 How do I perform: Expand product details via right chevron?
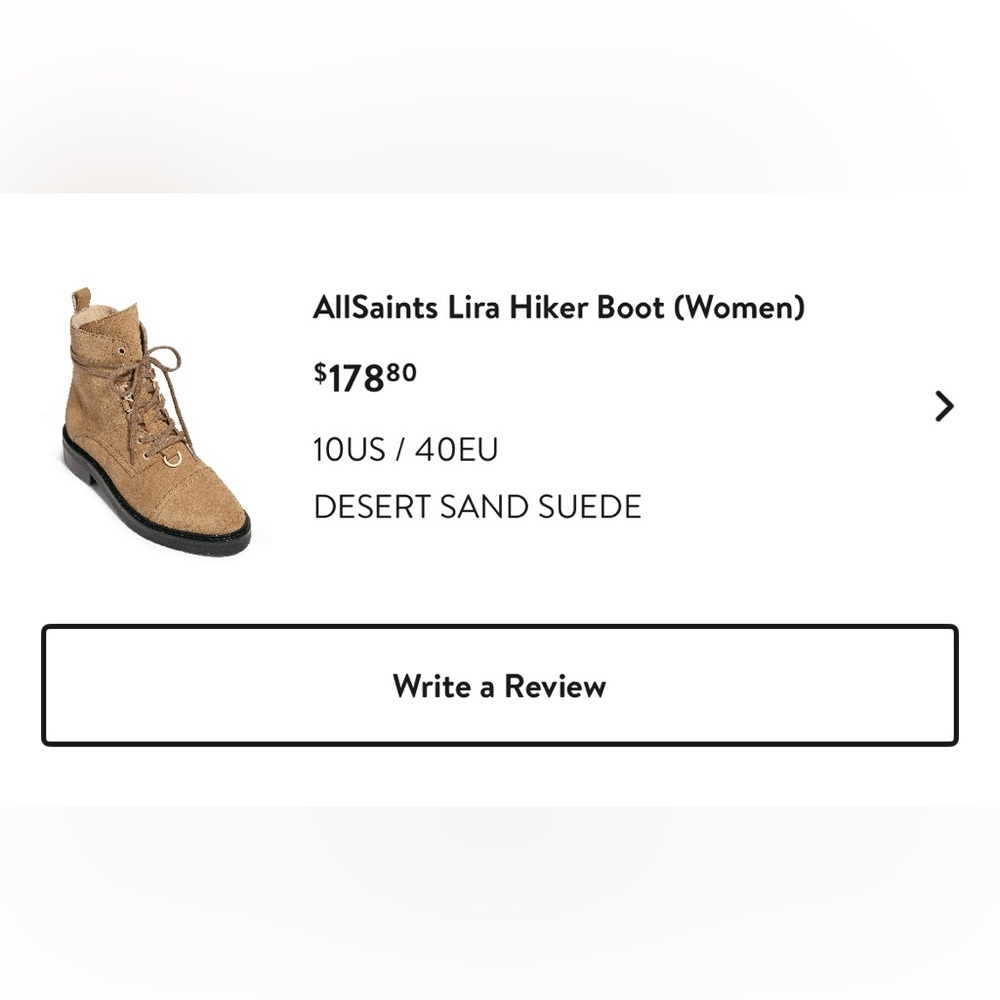click(x=944, y=405)
